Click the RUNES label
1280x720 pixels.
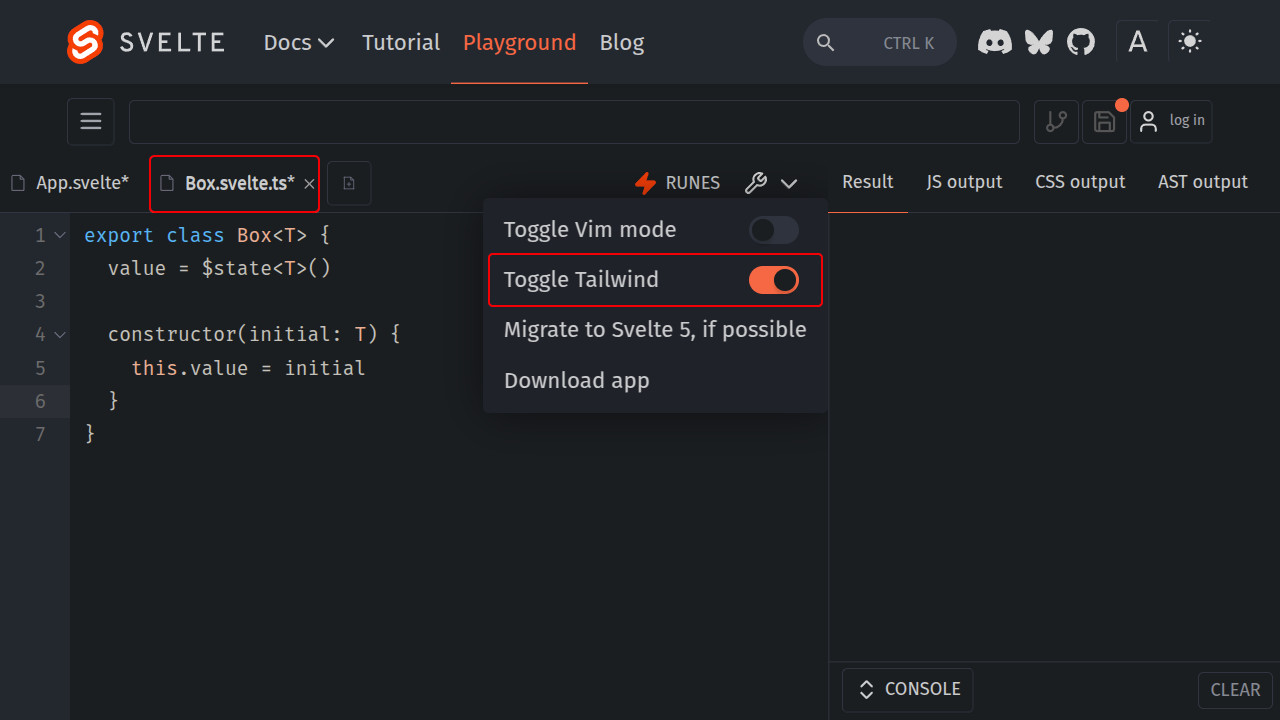[693, 183]
